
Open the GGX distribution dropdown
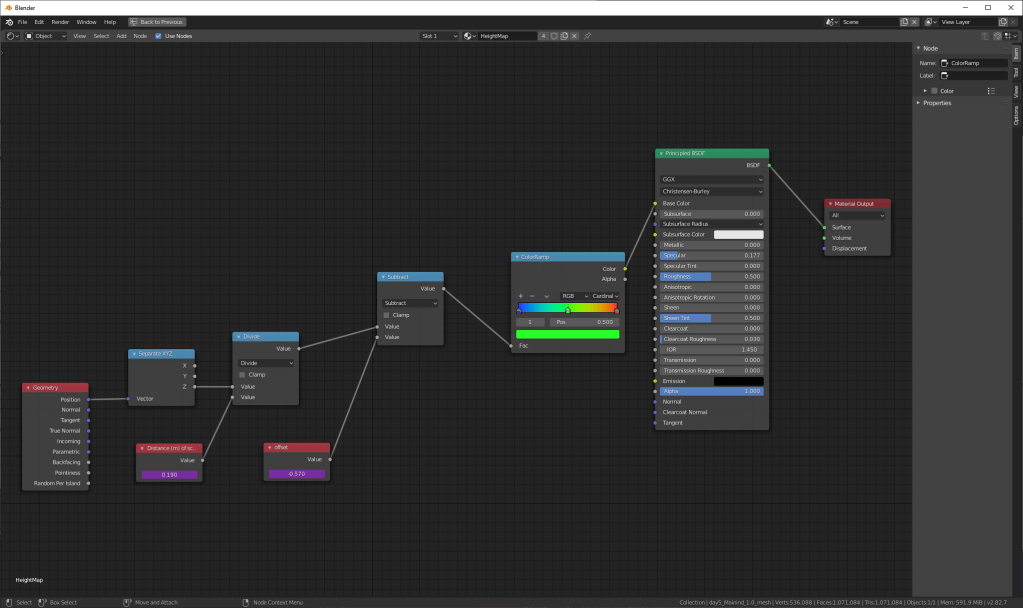(x=711, y=180)
